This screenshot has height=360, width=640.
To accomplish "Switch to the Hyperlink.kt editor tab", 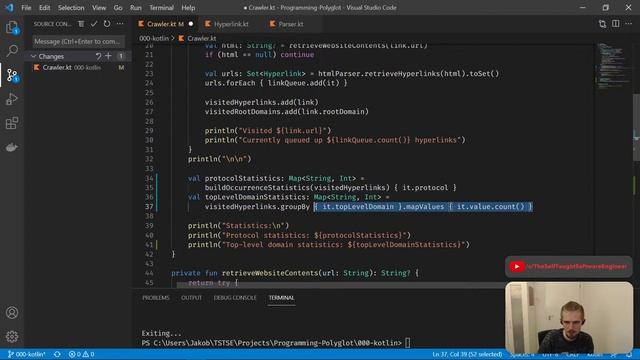I will point(231,24).
